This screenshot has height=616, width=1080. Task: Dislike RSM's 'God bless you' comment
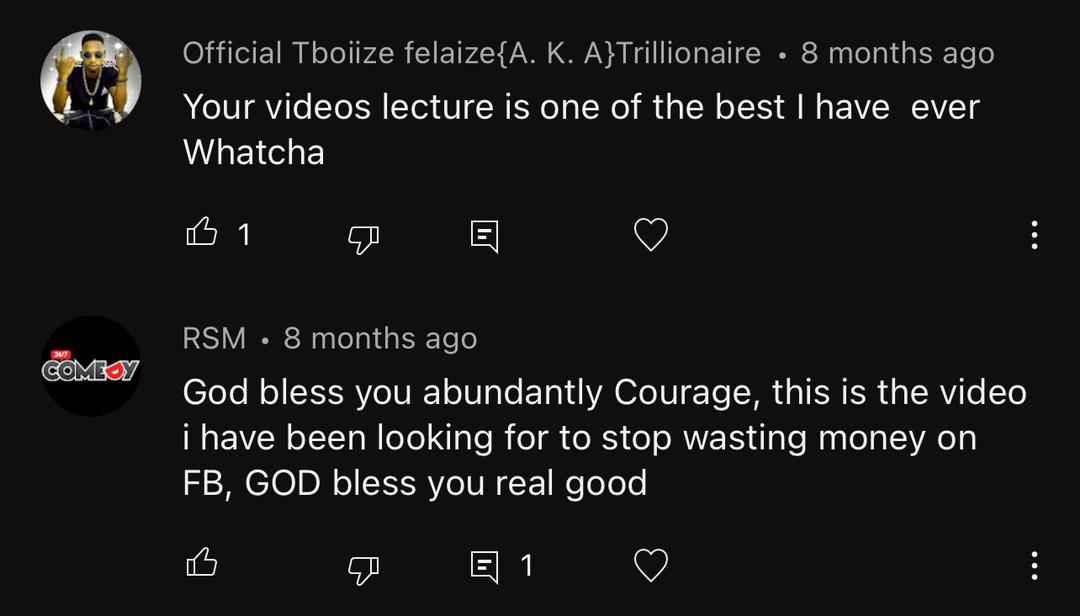(363, 567)
